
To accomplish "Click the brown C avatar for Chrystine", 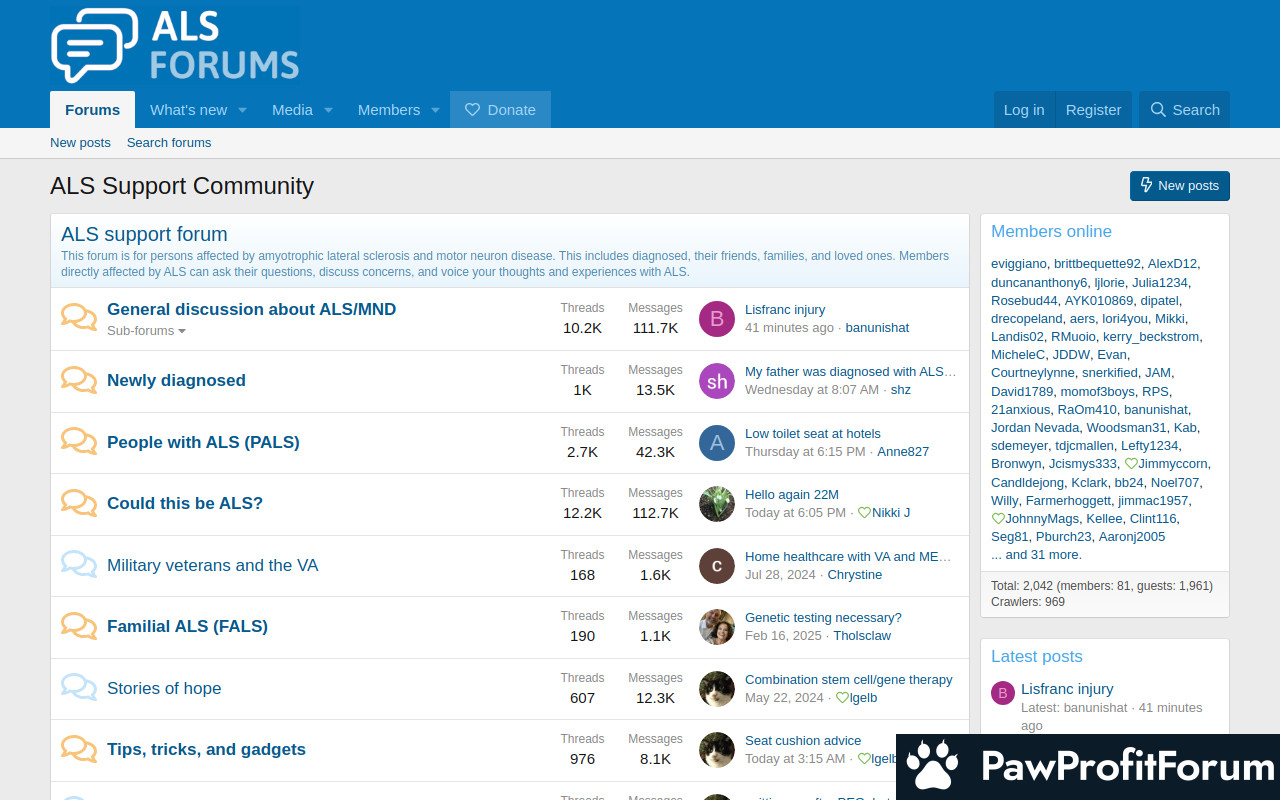I will [x=717, y=566].
